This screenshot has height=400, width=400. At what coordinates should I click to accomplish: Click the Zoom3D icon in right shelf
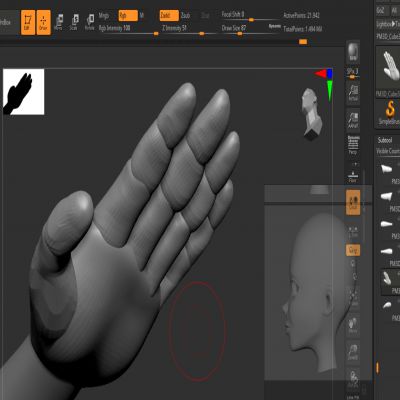(x=353, y=352)
